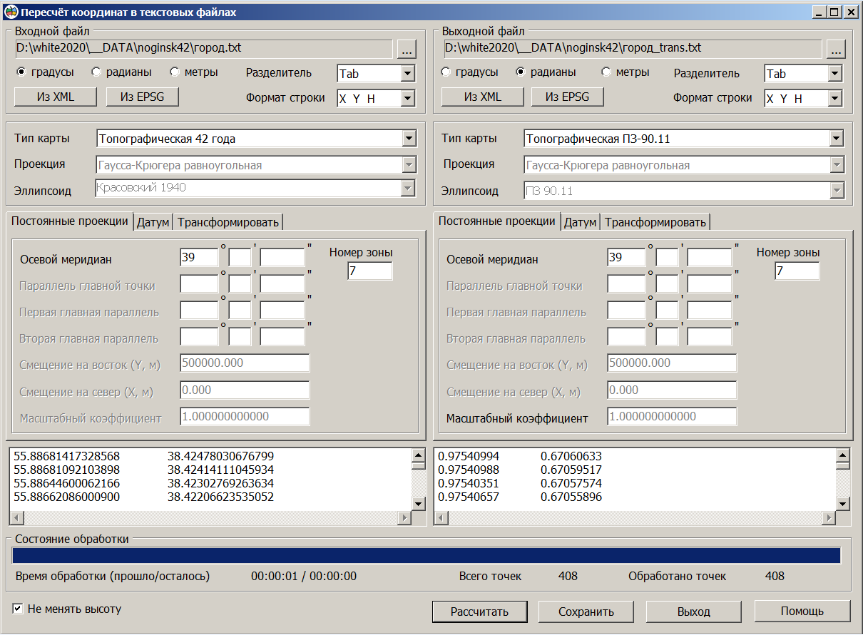The width and height of the screenshot is (863, 635).
Task: Click the Сохранить button
Action: (x=586, y=611)
